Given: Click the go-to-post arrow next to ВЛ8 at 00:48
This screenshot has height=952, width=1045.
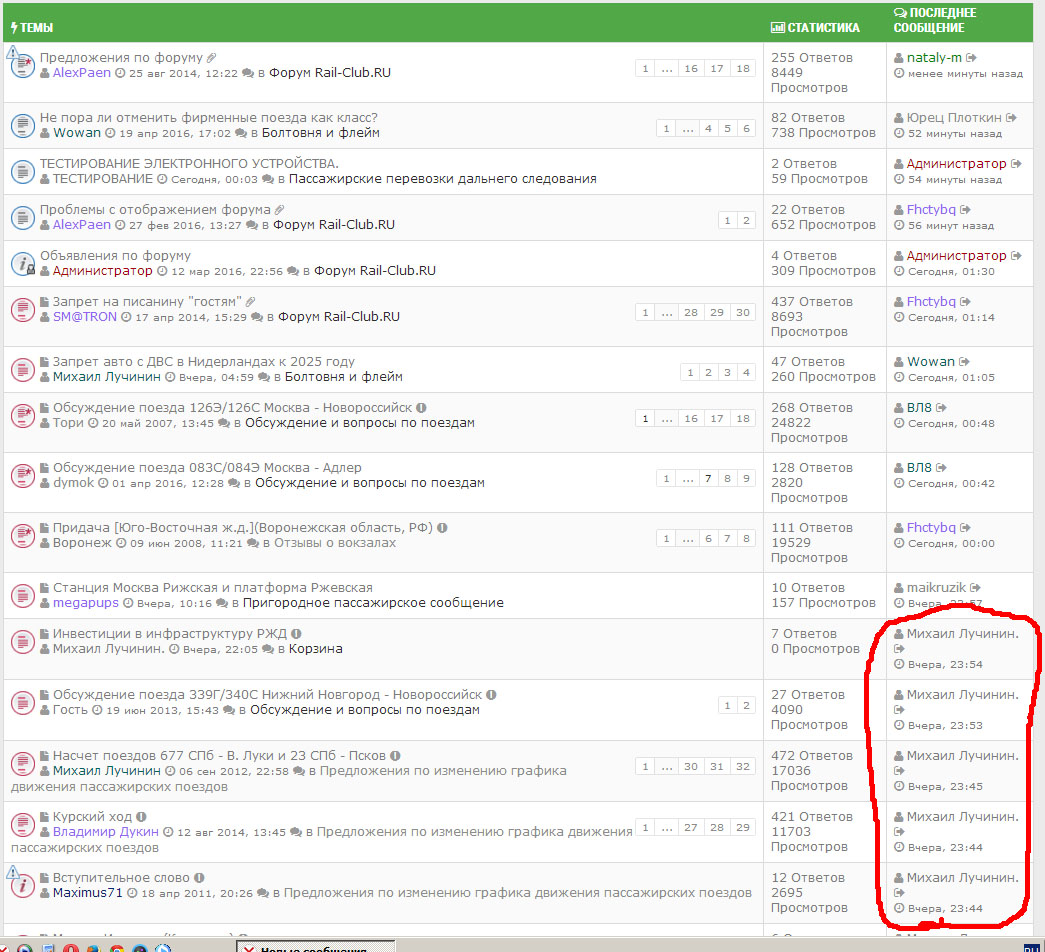Looking at the screenshot, I should pos(941,408).
